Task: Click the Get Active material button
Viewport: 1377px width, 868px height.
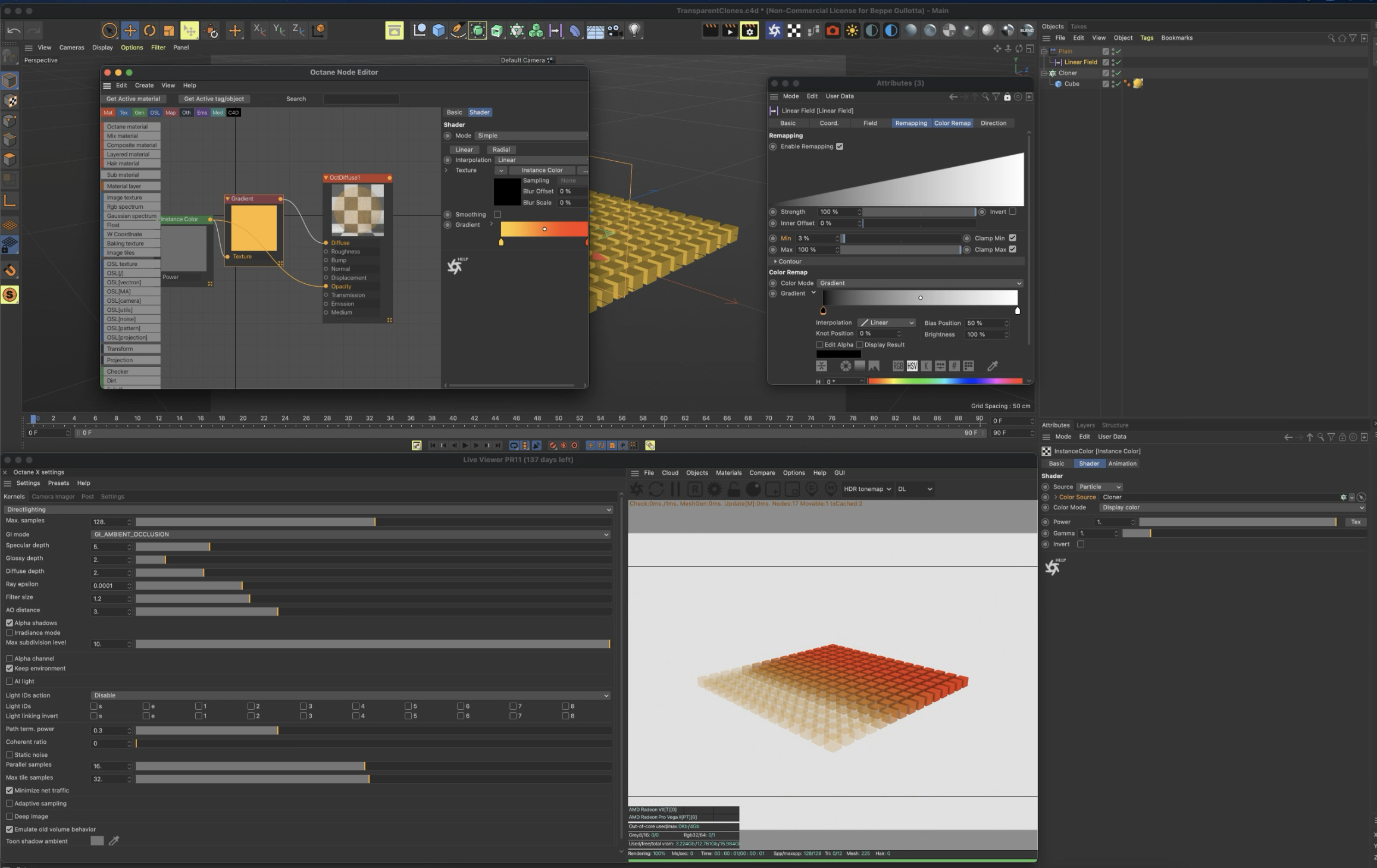Action: pos(133,99)
